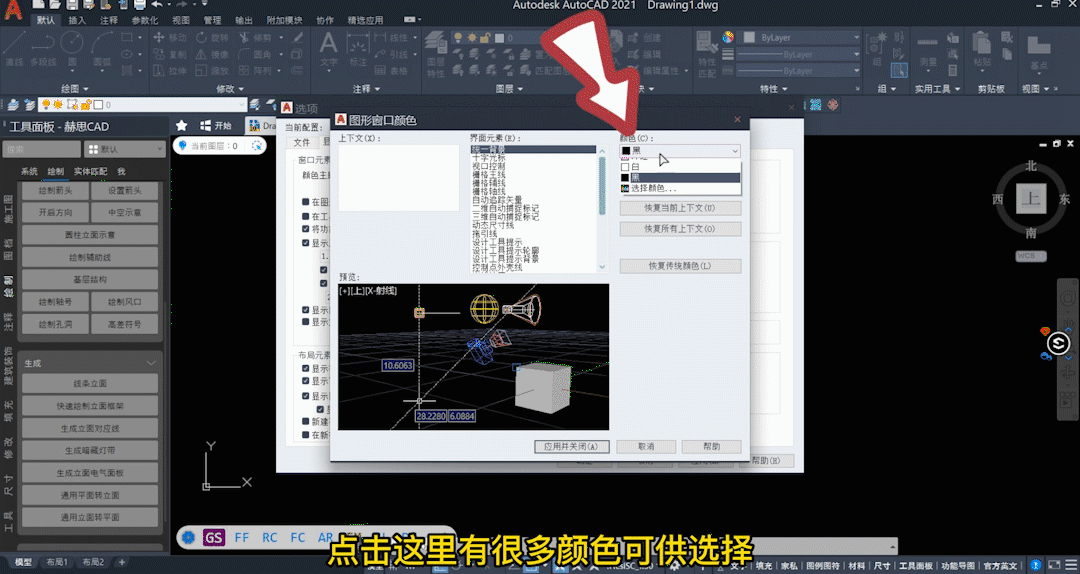Screen dimensions: 1080x574
Task: Click the Group (组) icon
Action: 877,48
